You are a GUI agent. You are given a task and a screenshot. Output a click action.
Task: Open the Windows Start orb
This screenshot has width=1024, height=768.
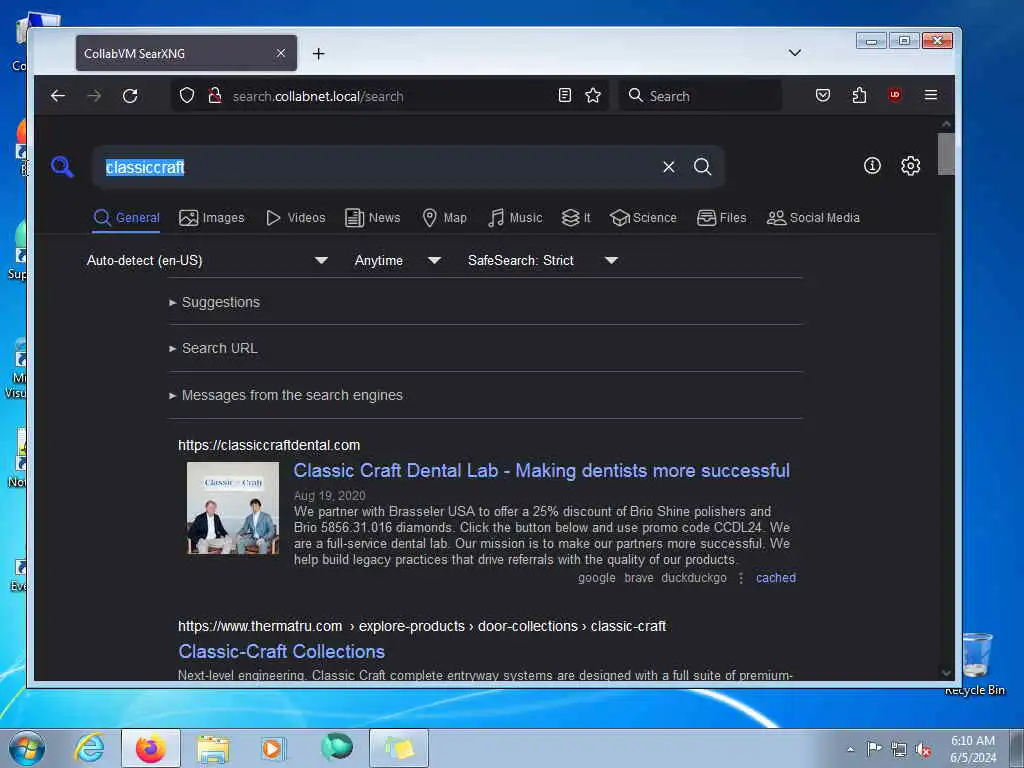click(x=27, y=748)
